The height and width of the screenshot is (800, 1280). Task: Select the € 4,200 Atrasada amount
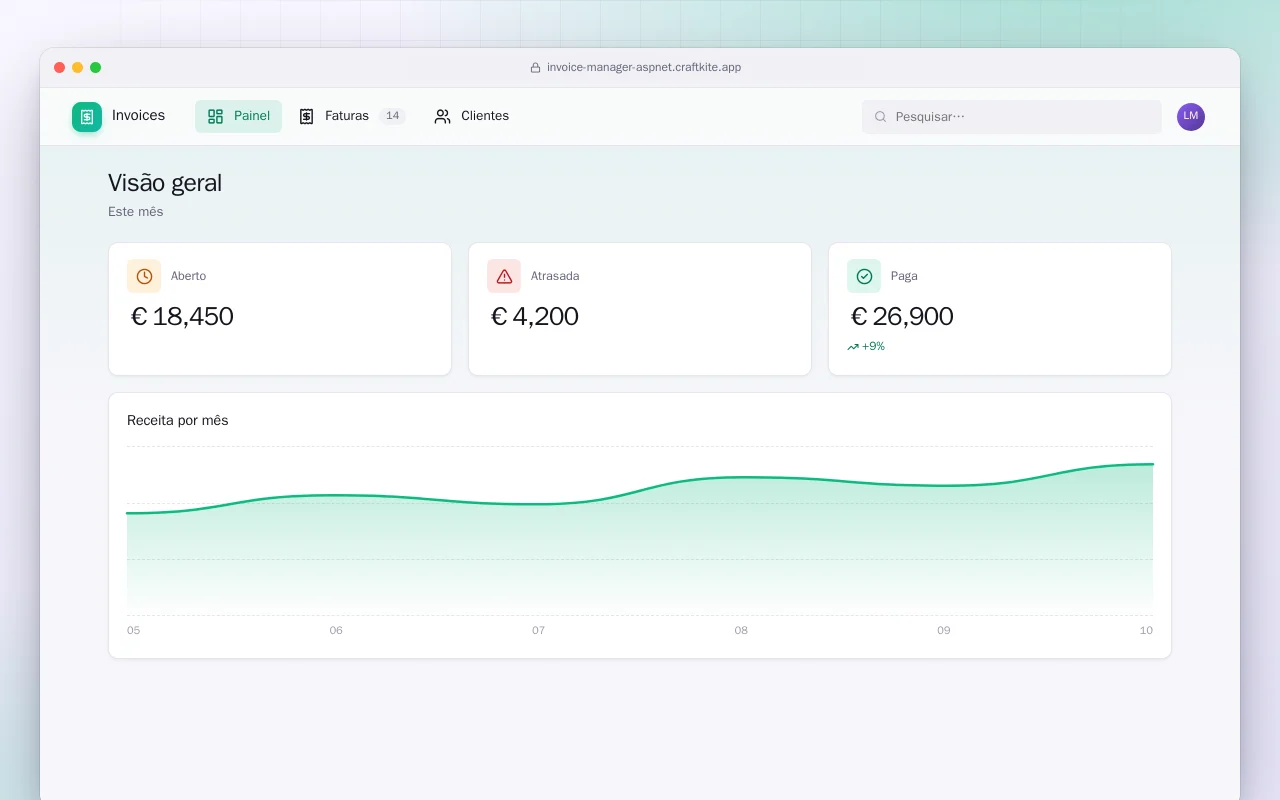[x=534, y=317]
